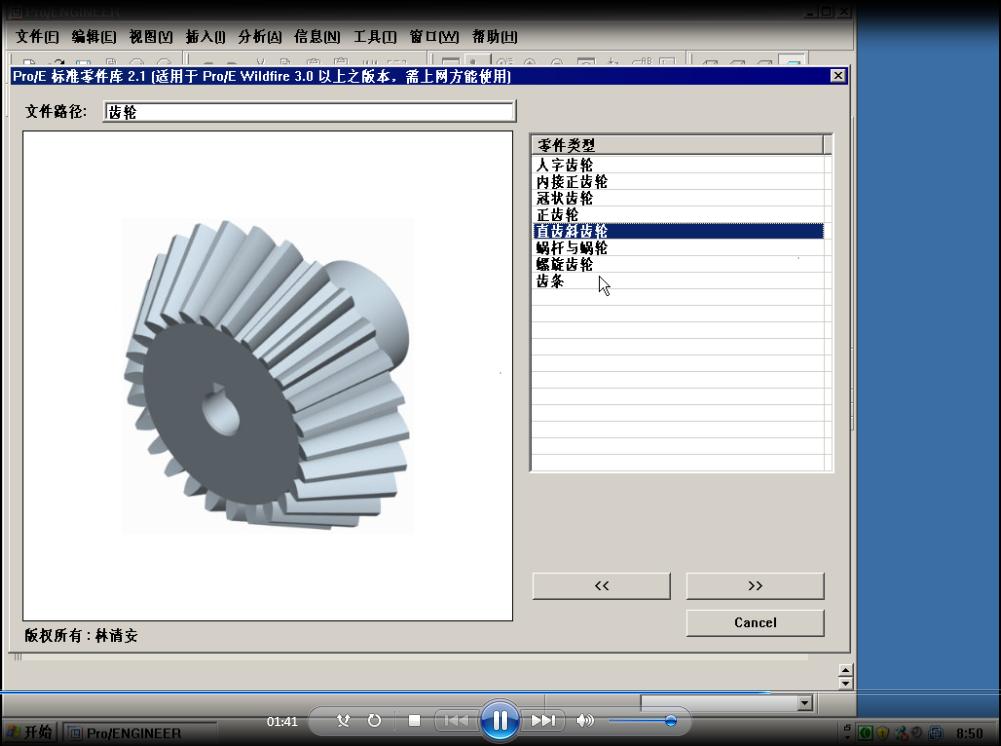The width and height of the screenshot is (1001, 746).
Task: Open the 编辑(E) menu
Action: click(x=94, y=37)
